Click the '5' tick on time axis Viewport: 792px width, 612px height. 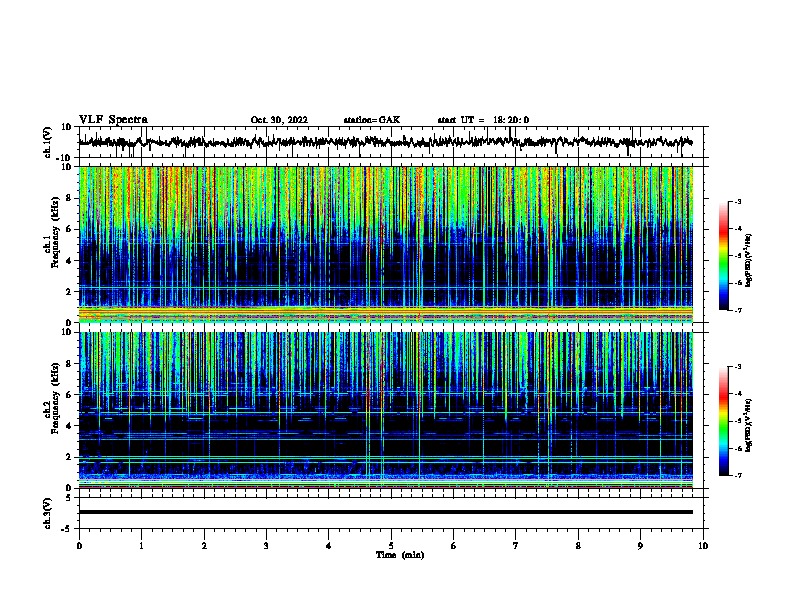pos(391,546)
